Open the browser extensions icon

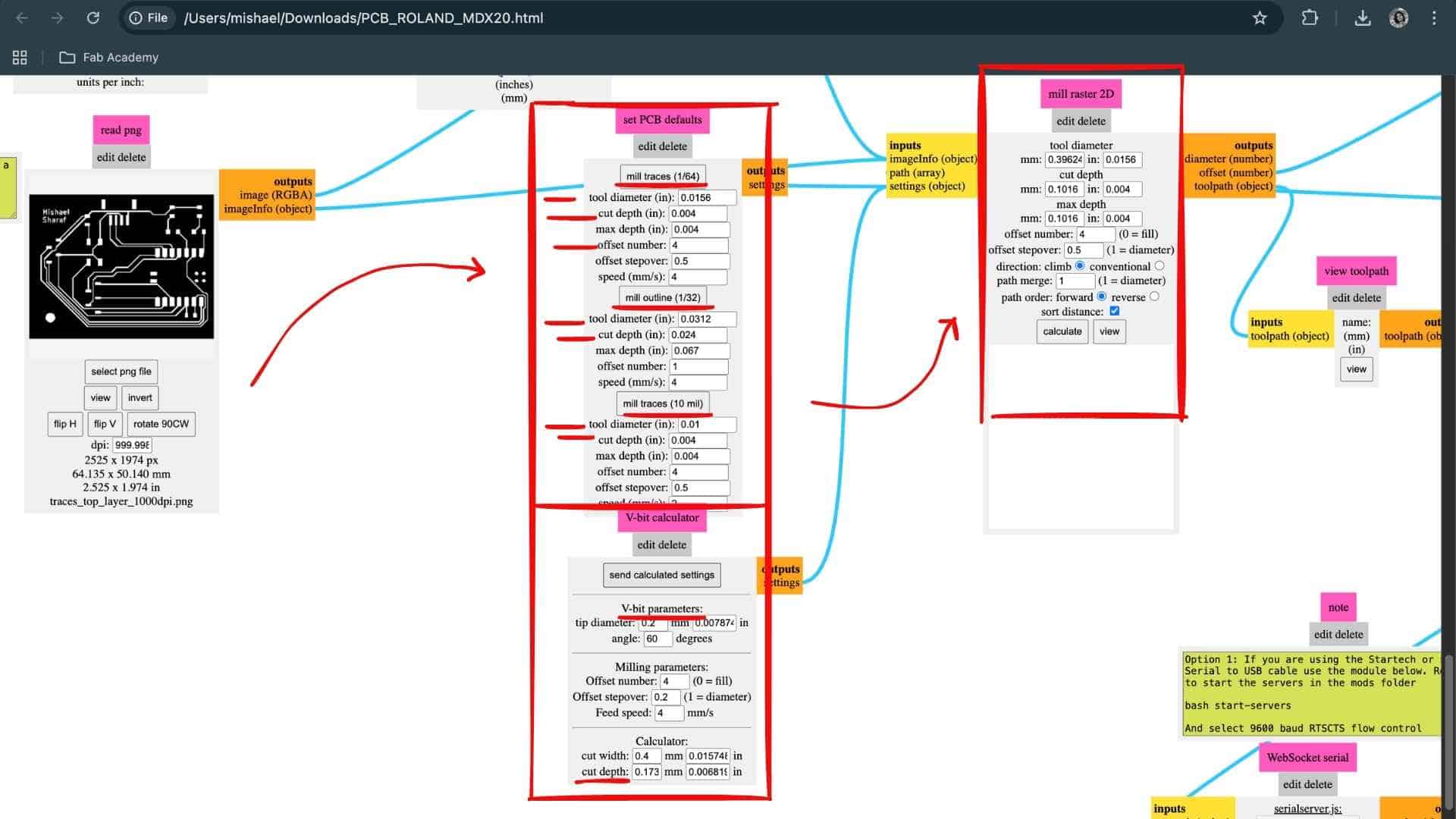point(1310,17)
